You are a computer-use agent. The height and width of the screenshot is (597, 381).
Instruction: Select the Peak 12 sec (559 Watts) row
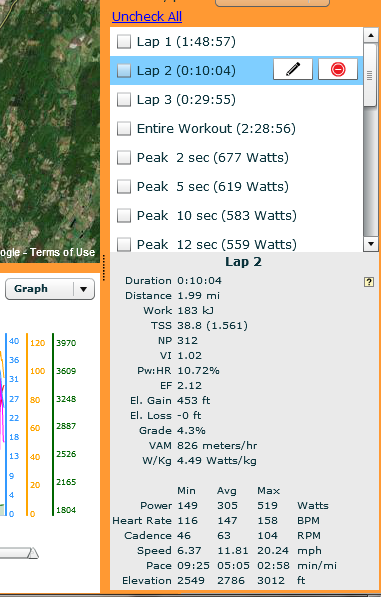236,244
